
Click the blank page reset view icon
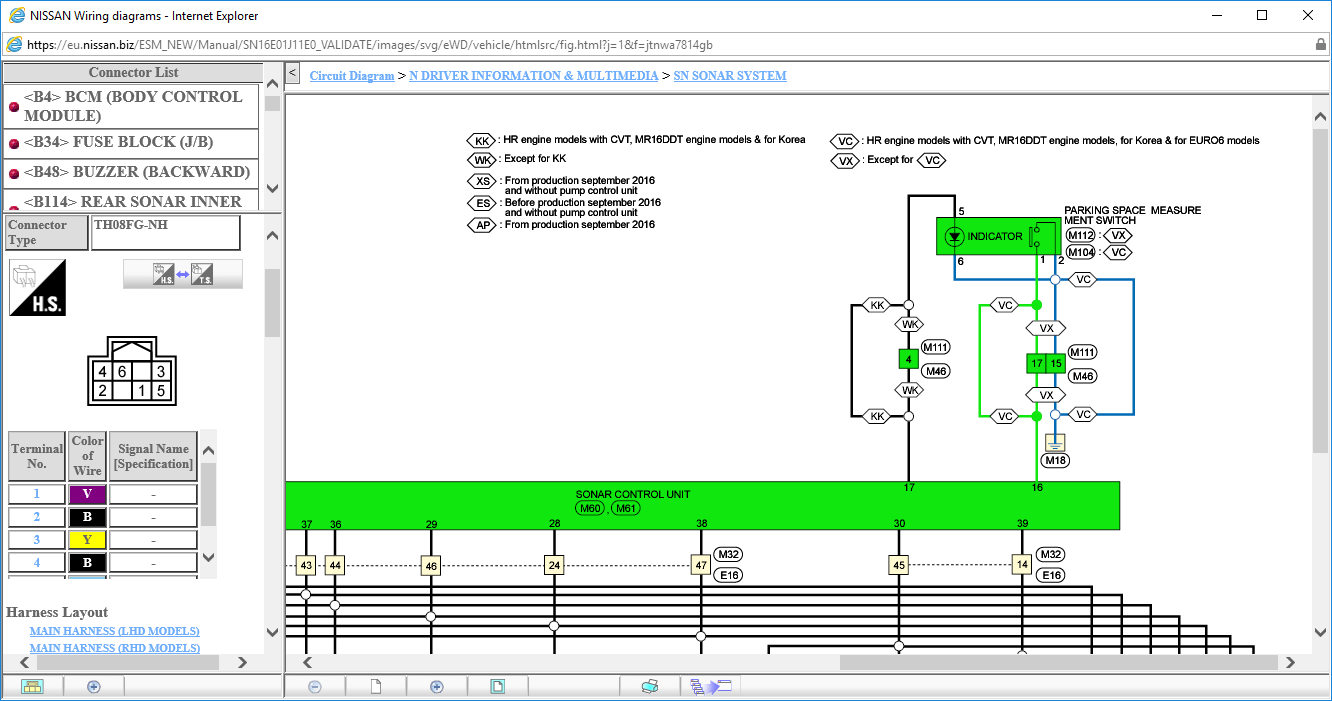click(376, 686)
